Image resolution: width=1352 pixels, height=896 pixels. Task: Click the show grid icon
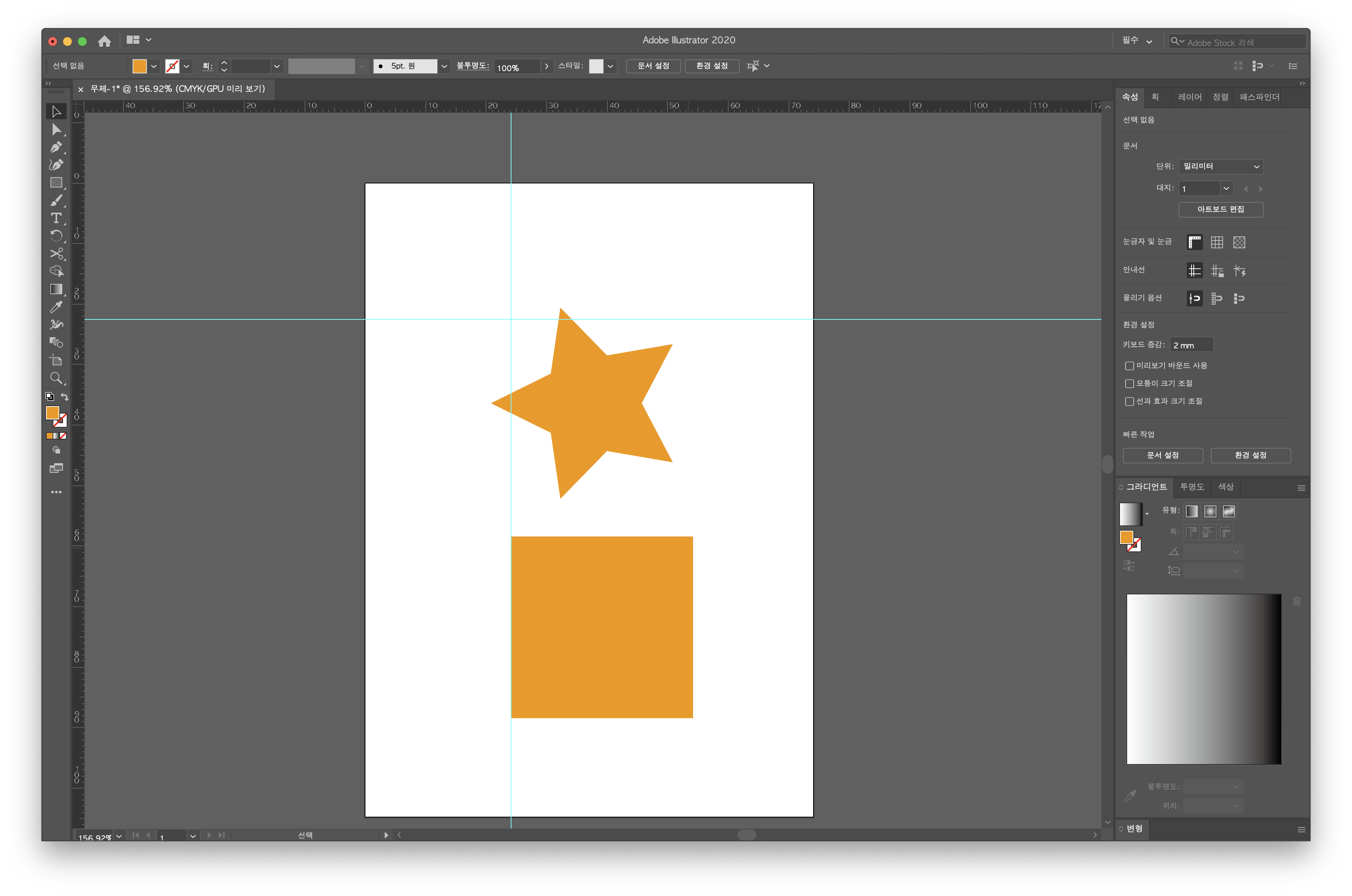click(x=1217, y=242)
